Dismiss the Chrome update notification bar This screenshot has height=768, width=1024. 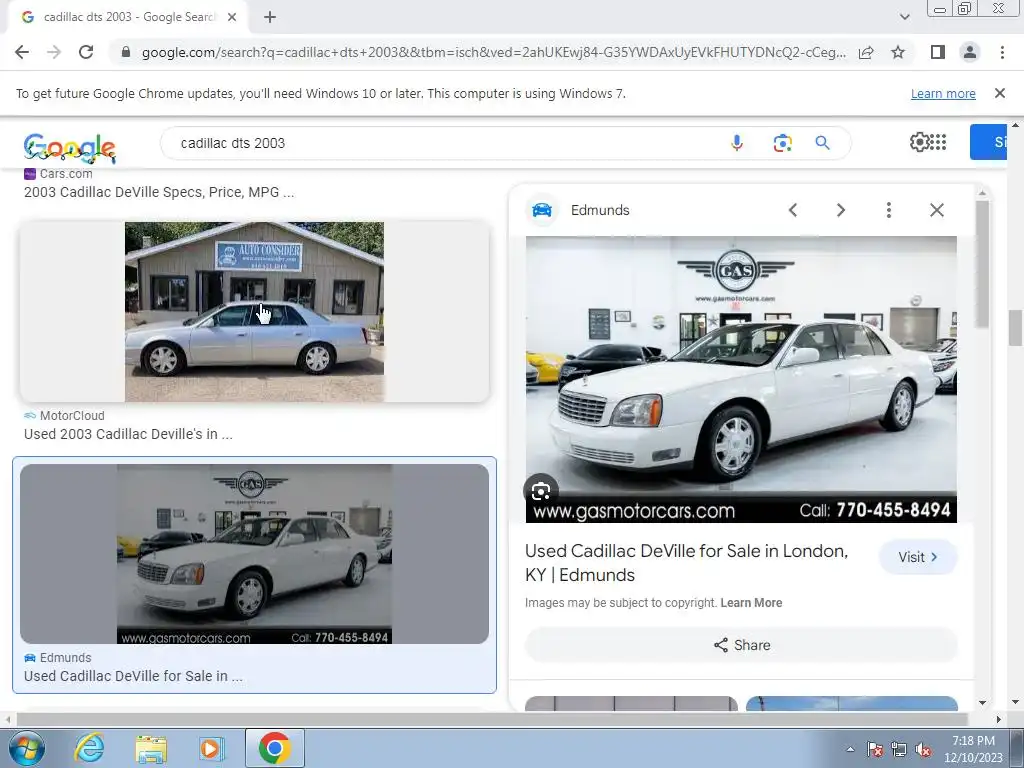point(999,93)
